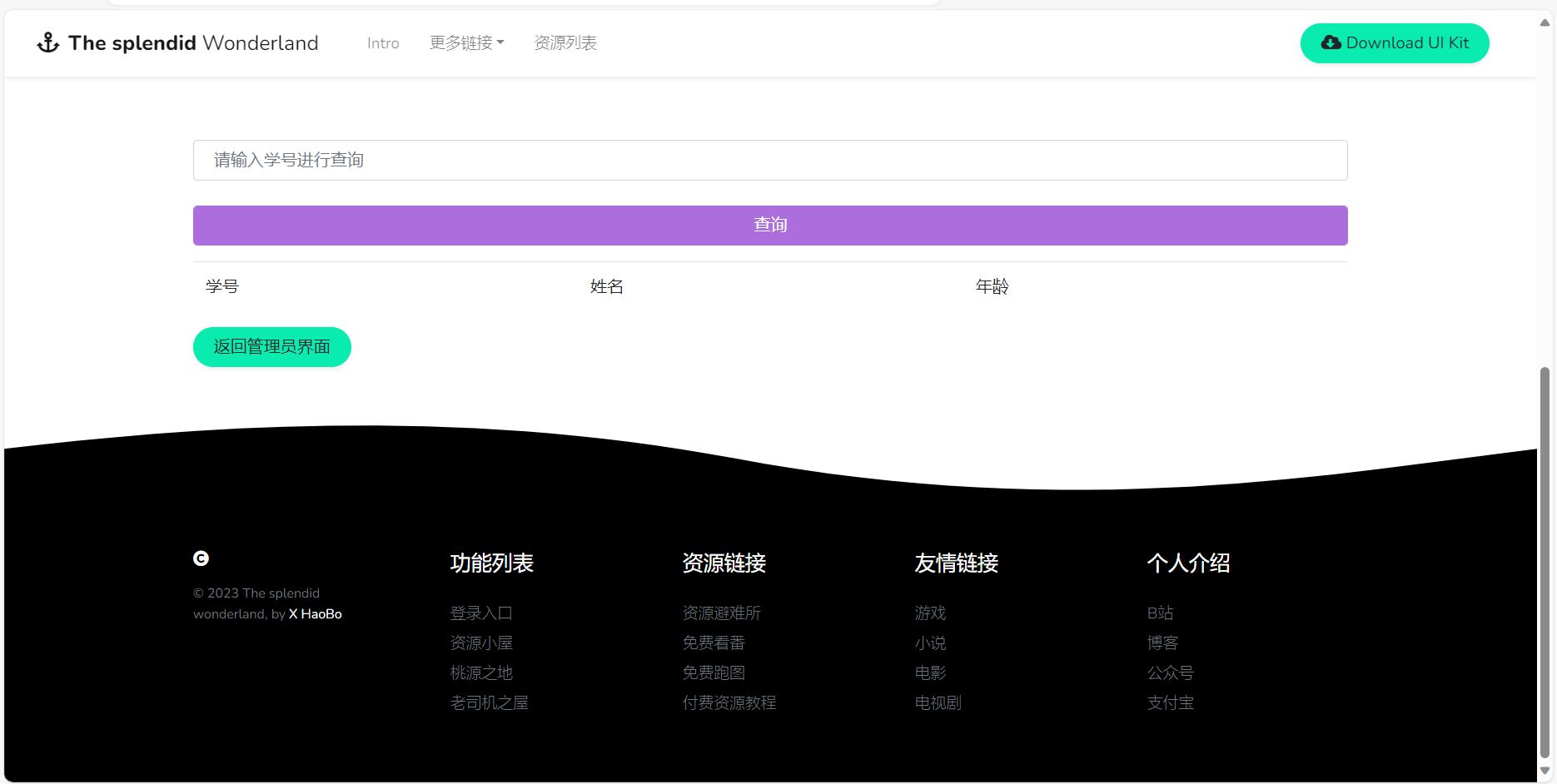Viewport: 1557px width, 784px height.
Task: Click the 个人介绍 footer heading
Action: [1189, 563]
